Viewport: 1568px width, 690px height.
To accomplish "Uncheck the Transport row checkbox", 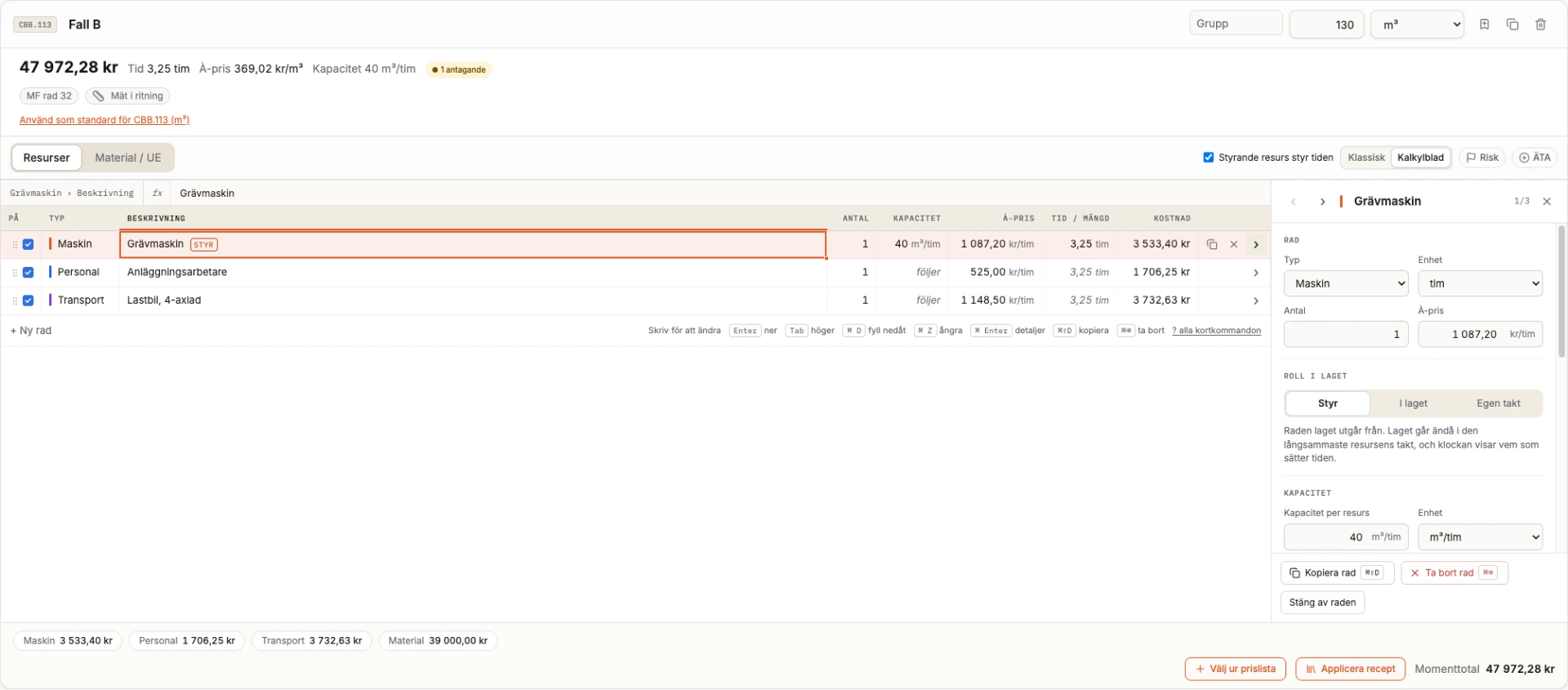I will [29, 300].
